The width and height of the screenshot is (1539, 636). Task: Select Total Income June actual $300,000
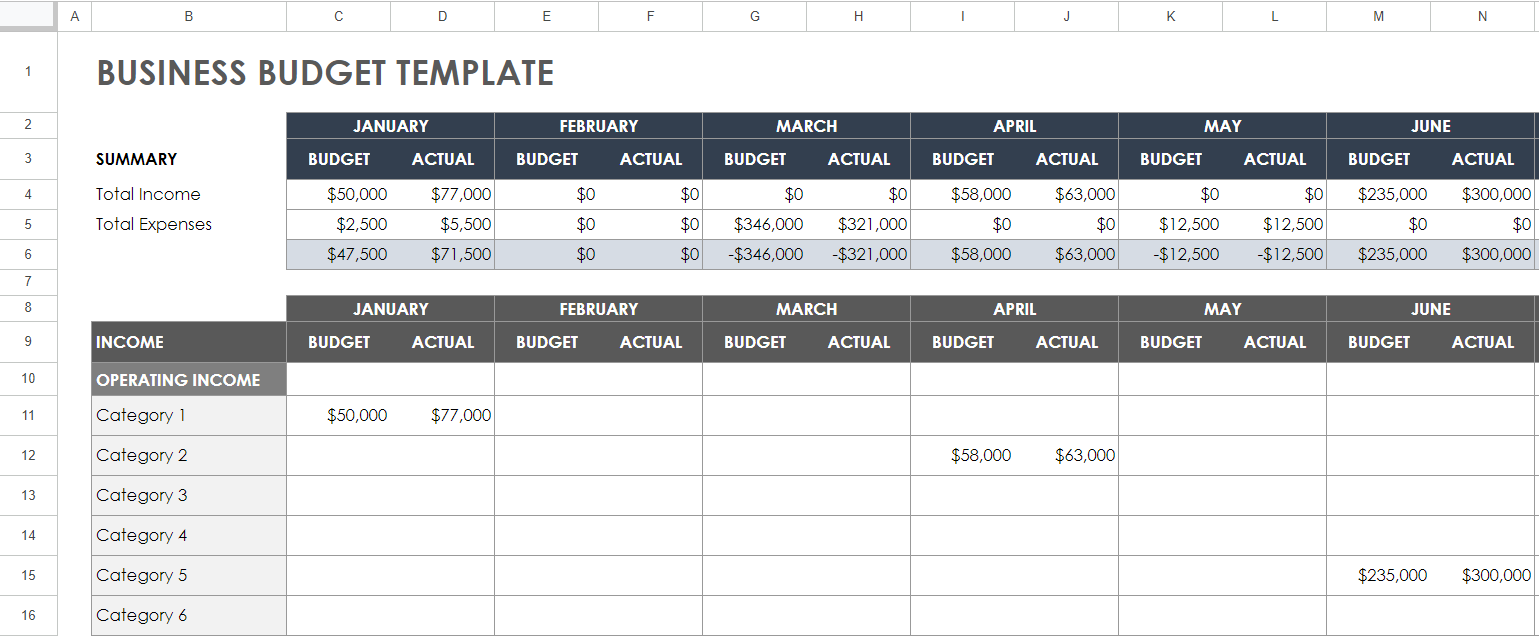[x=1482, y=194]
